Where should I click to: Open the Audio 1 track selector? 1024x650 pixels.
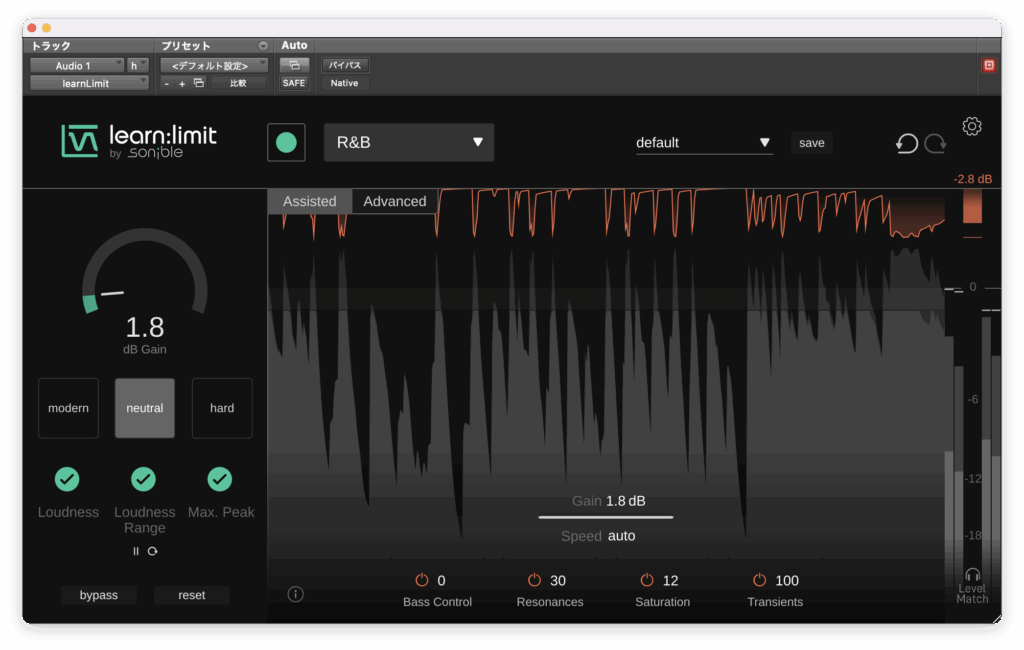pos(77,65)
